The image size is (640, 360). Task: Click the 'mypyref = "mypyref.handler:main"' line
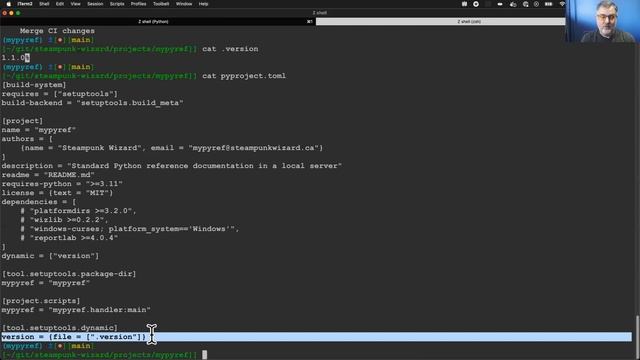76,310
